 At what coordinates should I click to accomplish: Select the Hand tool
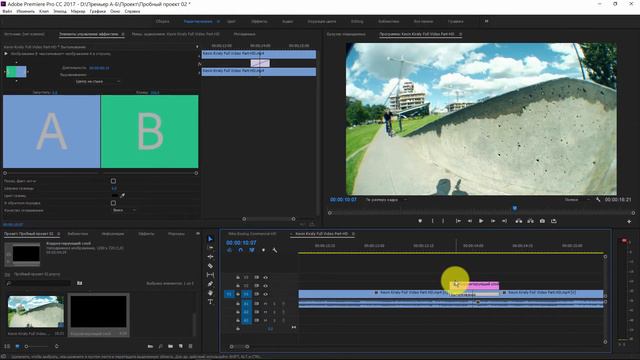click(210, 293)
